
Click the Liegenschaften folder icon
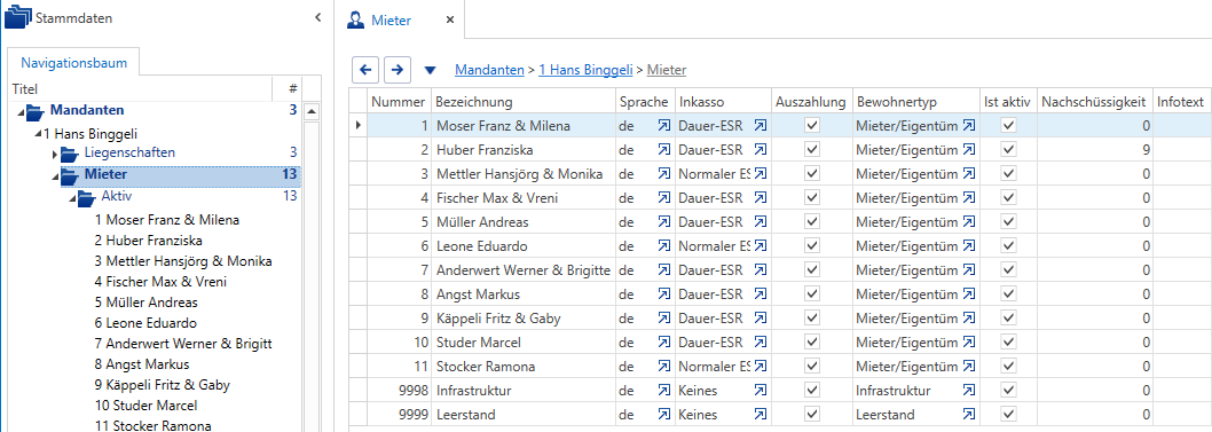tap(69, 153)
